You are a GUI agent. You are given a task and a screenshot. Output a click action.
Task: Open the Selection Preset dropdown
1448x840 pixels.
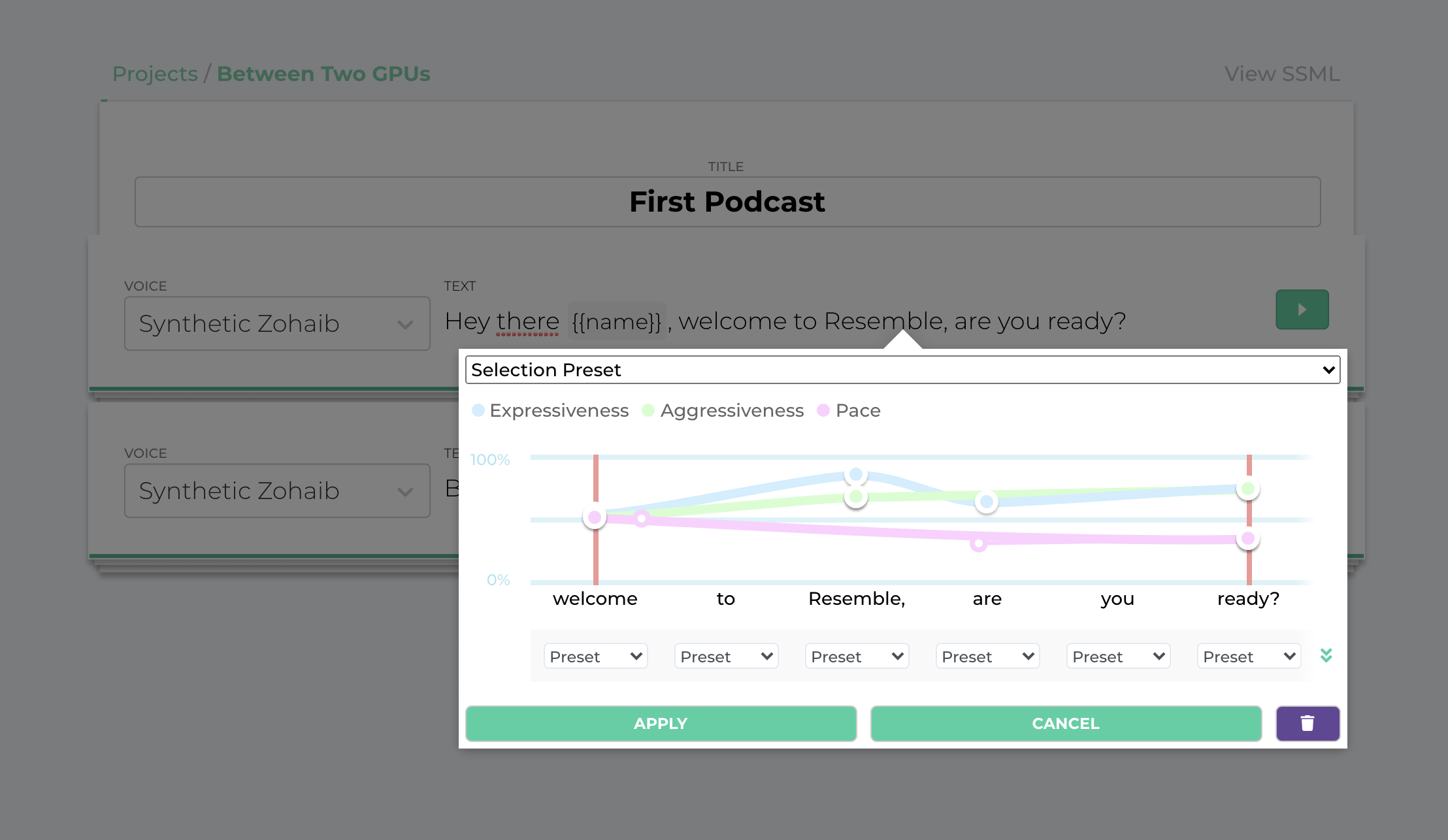pos(902,370)
